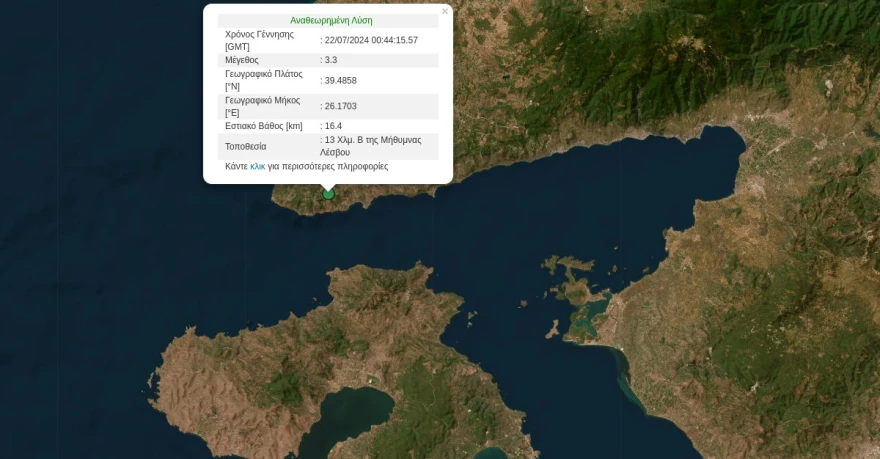Click the 'Τοποθεσία' row label
Viewport: 880px width, 459px height.
[246, 146]
